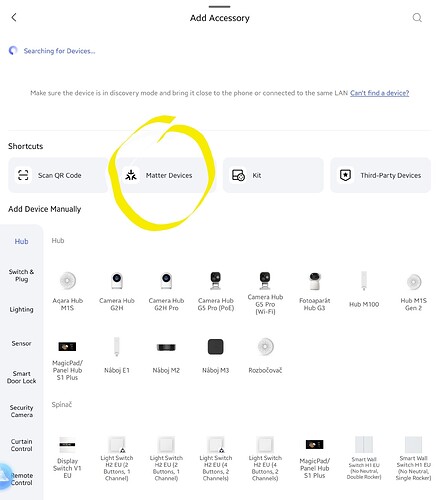Image resolution: width=439 pixels, height=500 pixels.
Task: Choose the Náboj M3 device
Action: click(x=216, y=355)
